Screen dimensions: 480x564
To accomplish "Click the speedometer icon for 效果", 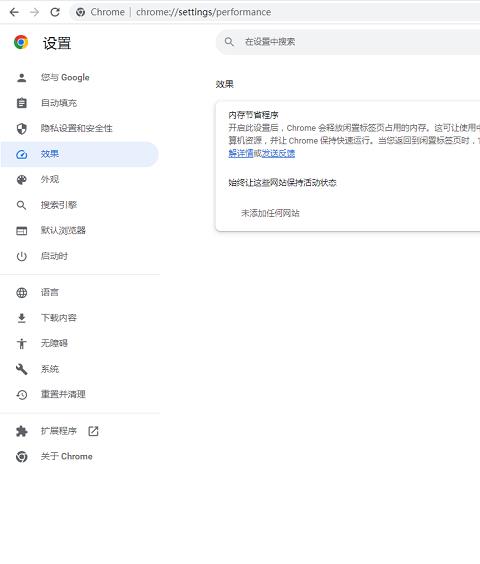I will coord(22,154).
